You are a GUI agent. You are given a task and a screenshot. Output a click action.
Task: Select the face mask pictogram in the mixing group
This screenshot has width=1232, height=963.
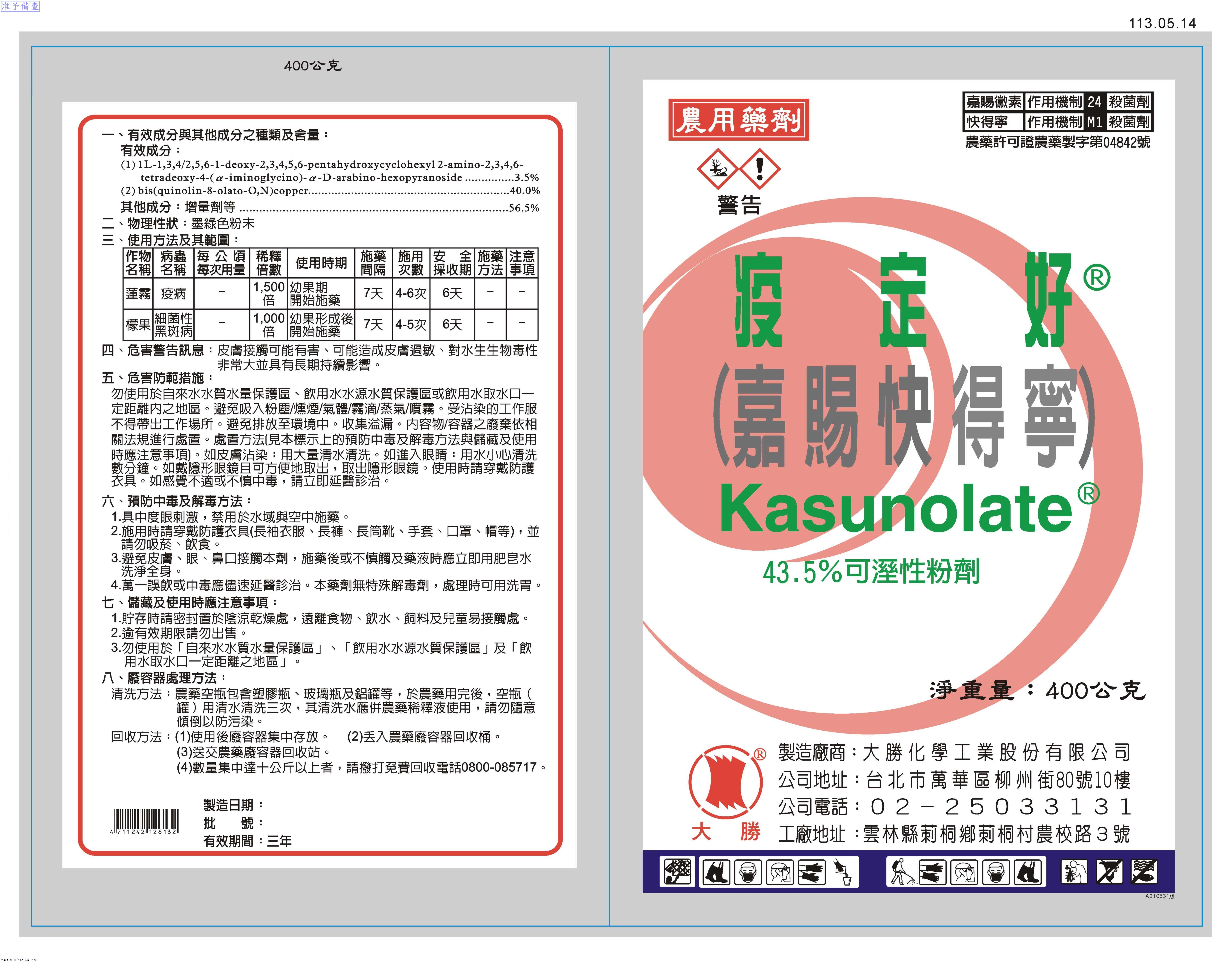click(748, 872)
